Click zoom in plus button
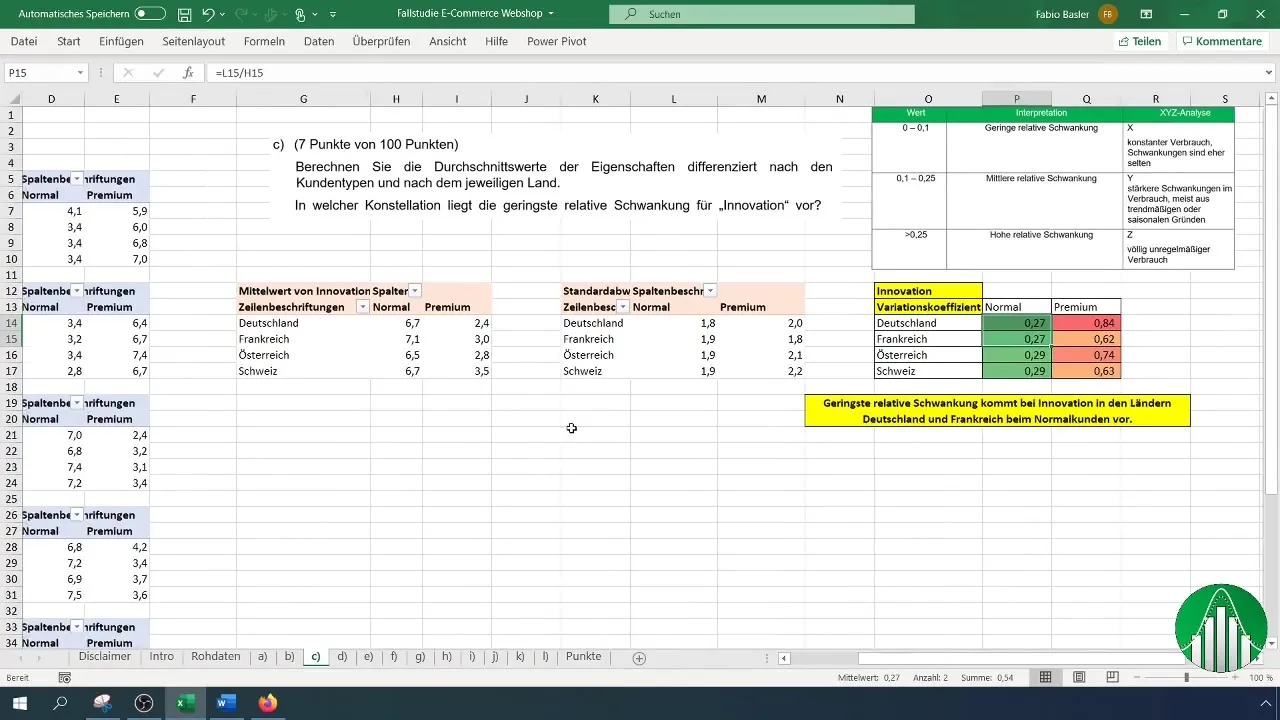The height and width of the screenshot is (720, 1280). [1234, 677]
